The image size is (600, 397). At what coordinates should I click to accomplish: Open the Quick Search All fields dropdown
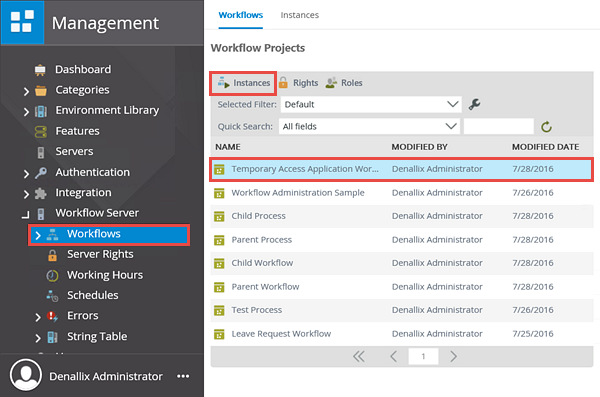click(x=370, y=126)
